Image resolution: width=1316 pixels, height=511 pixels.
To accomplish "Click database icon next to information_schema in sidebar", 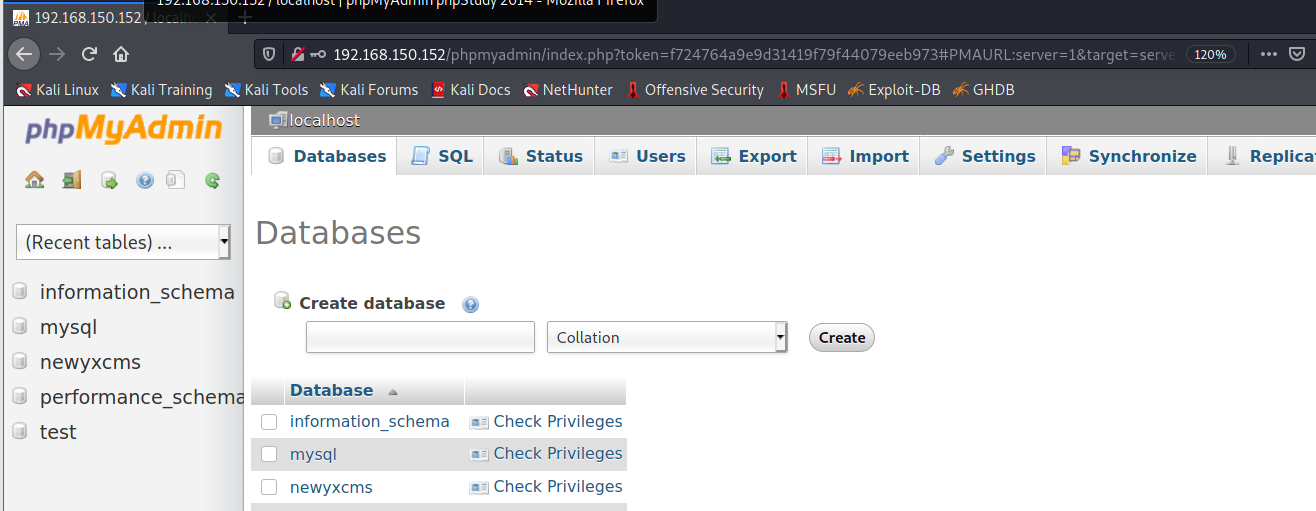I will 20,292.
